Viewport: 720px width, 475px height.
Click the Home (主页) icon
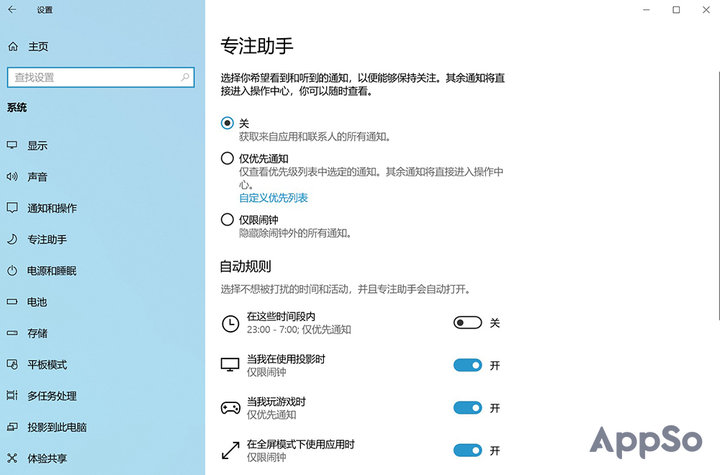(13, 46)
